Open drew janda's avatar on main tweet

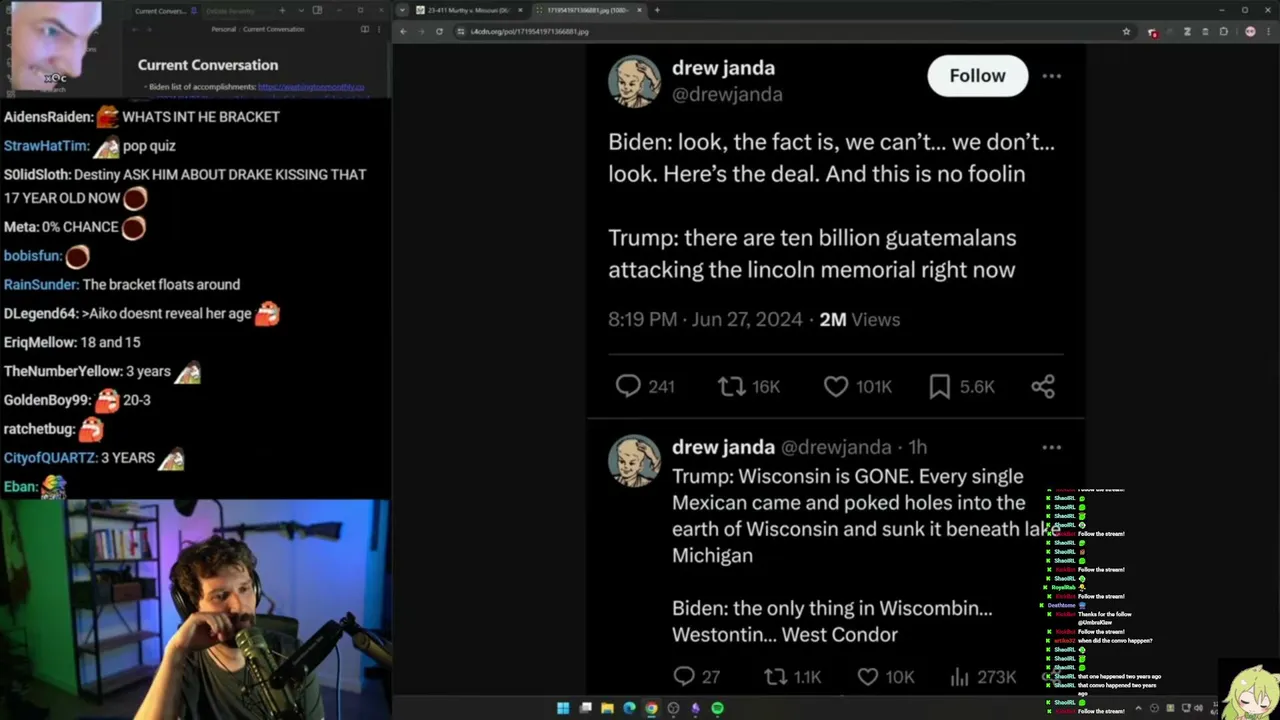(x=634, y=81)
